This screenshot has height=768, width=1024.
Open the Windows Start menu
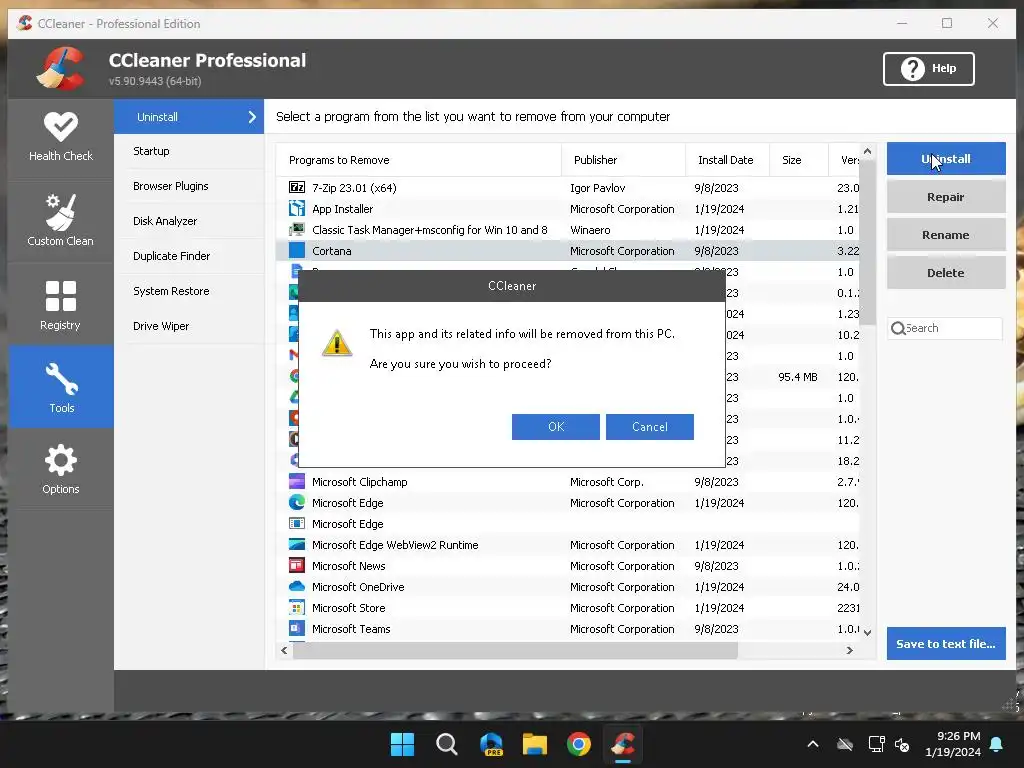point(402,744)
